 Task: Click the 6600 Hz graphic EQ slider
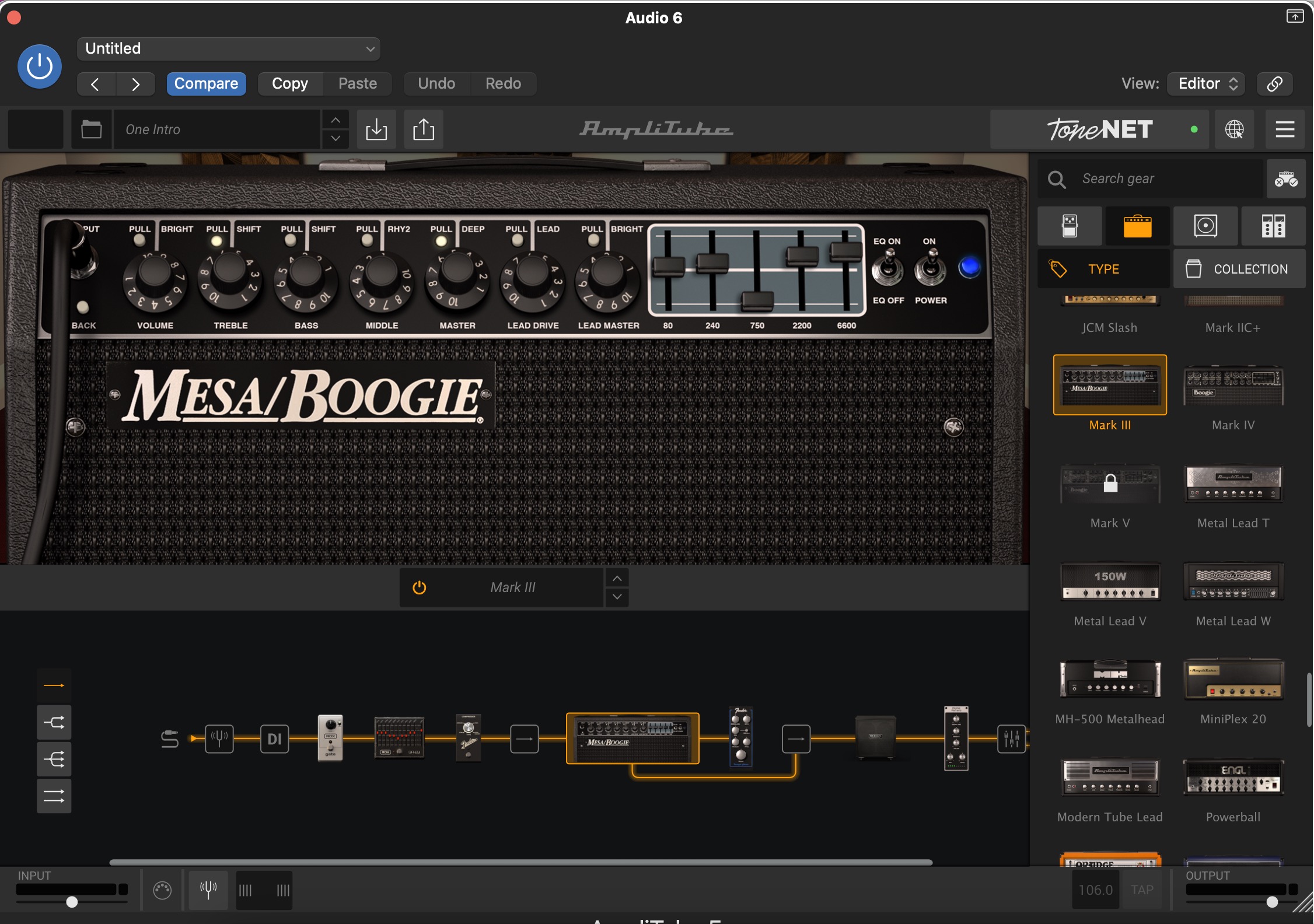846,251
